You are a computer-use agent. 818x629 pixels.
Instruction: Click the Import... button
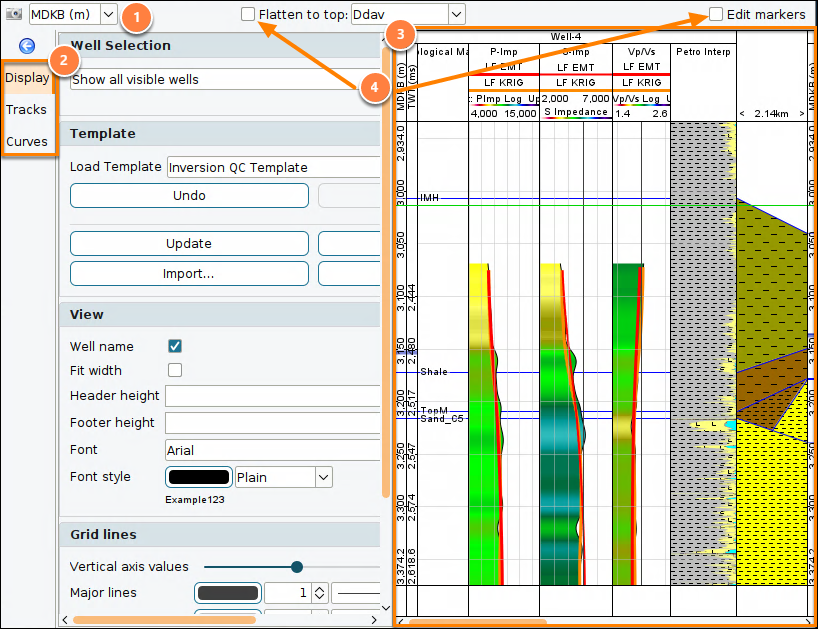pos(189,274)
